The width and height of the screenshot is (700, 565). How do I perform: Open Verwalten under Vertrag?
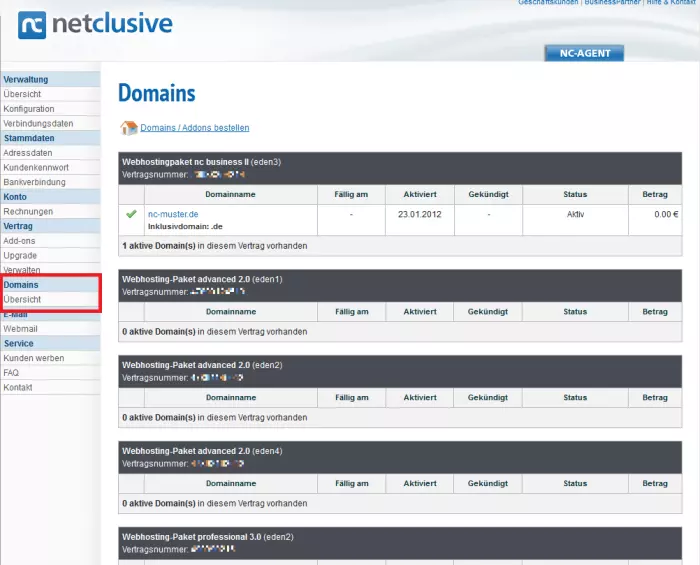[x=21, y=270]
